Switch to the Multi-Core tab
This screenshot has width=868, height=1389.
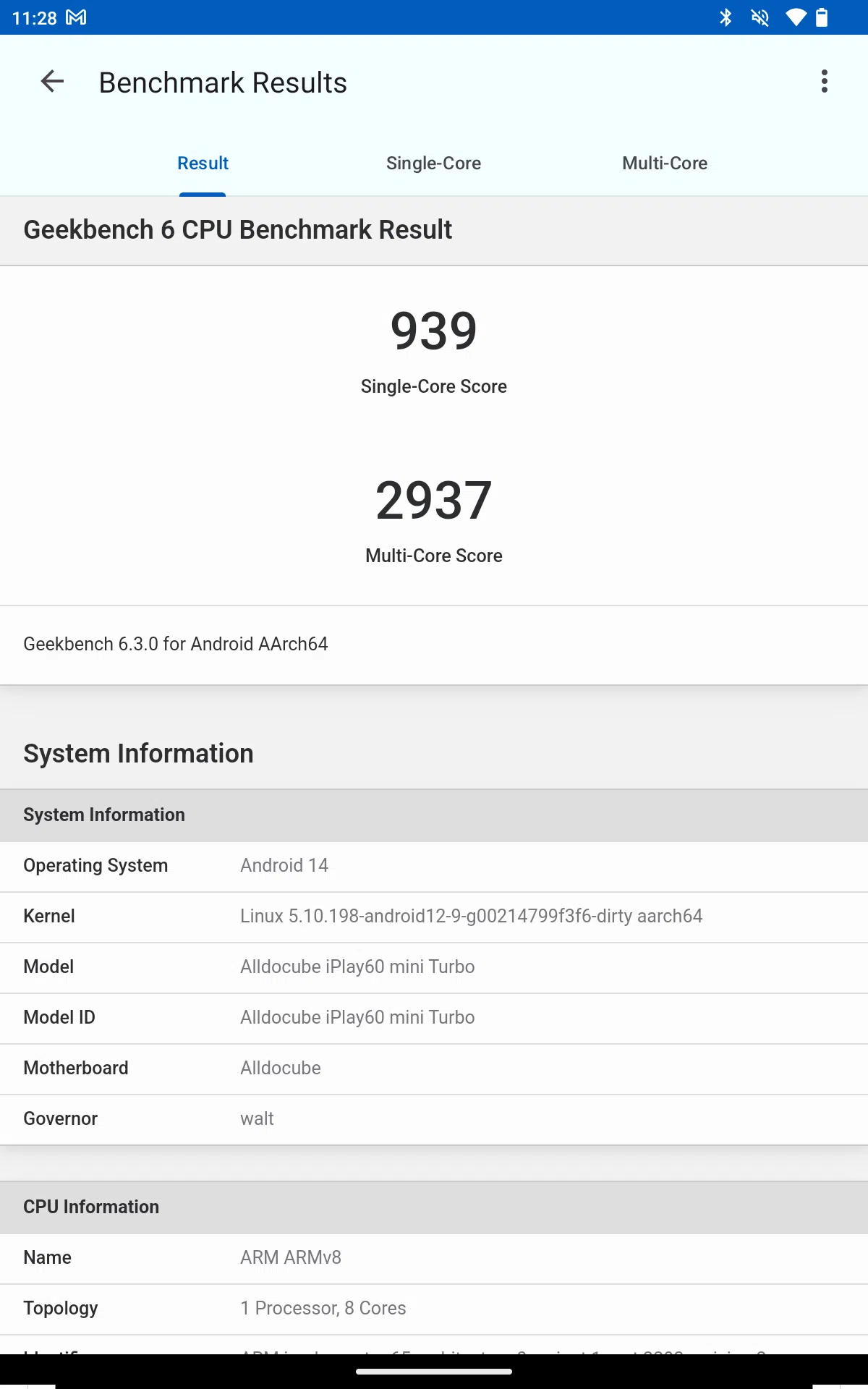pos(665,163)
